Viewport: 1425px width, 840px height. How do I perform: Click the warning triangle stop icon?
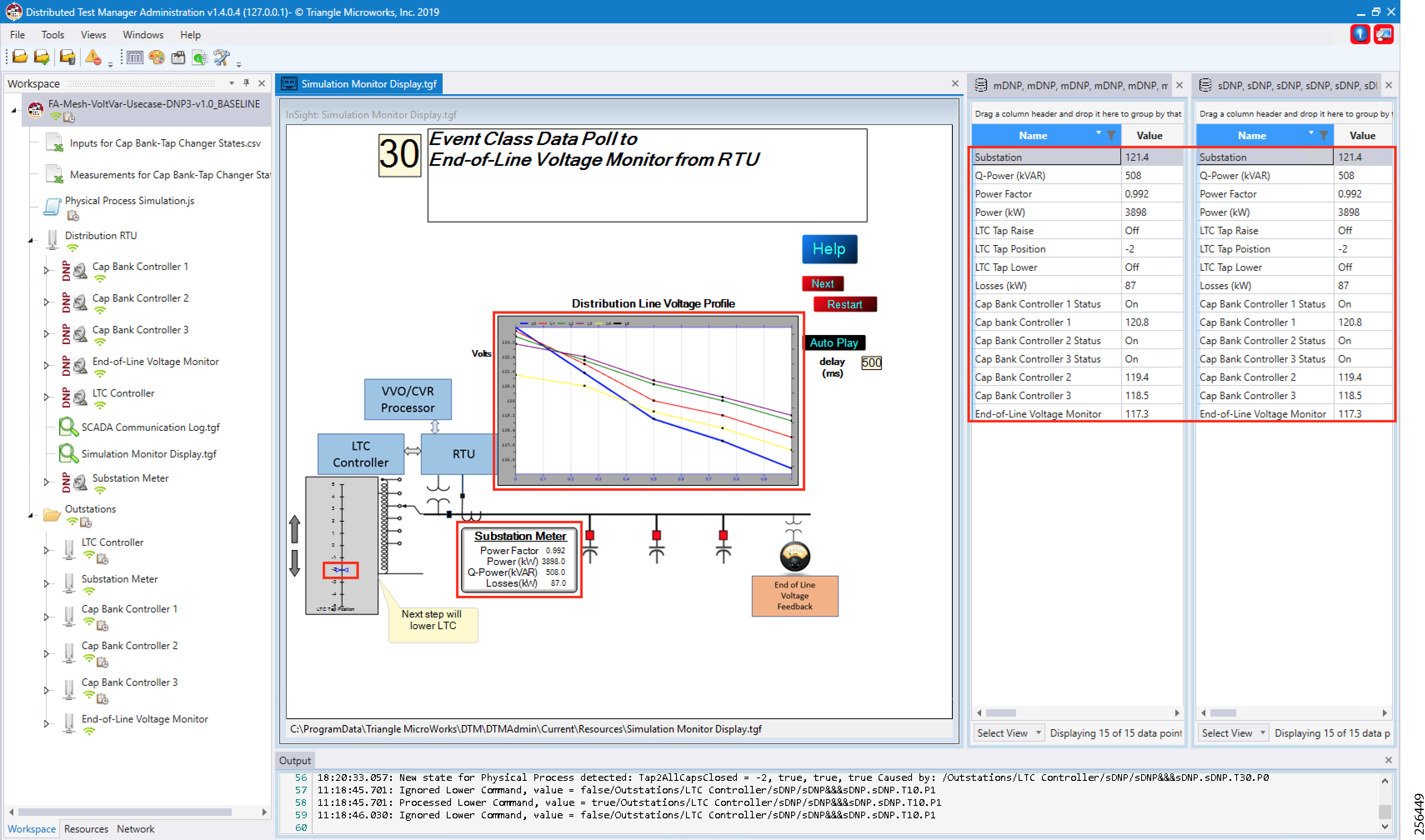click(x=93, y=57)
